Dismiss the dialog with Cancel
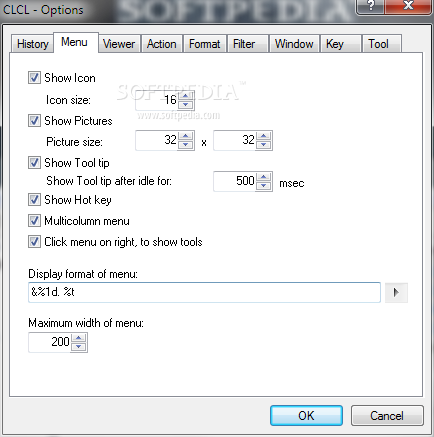This screenshot has height=437, width=434. tap(387, 416)
